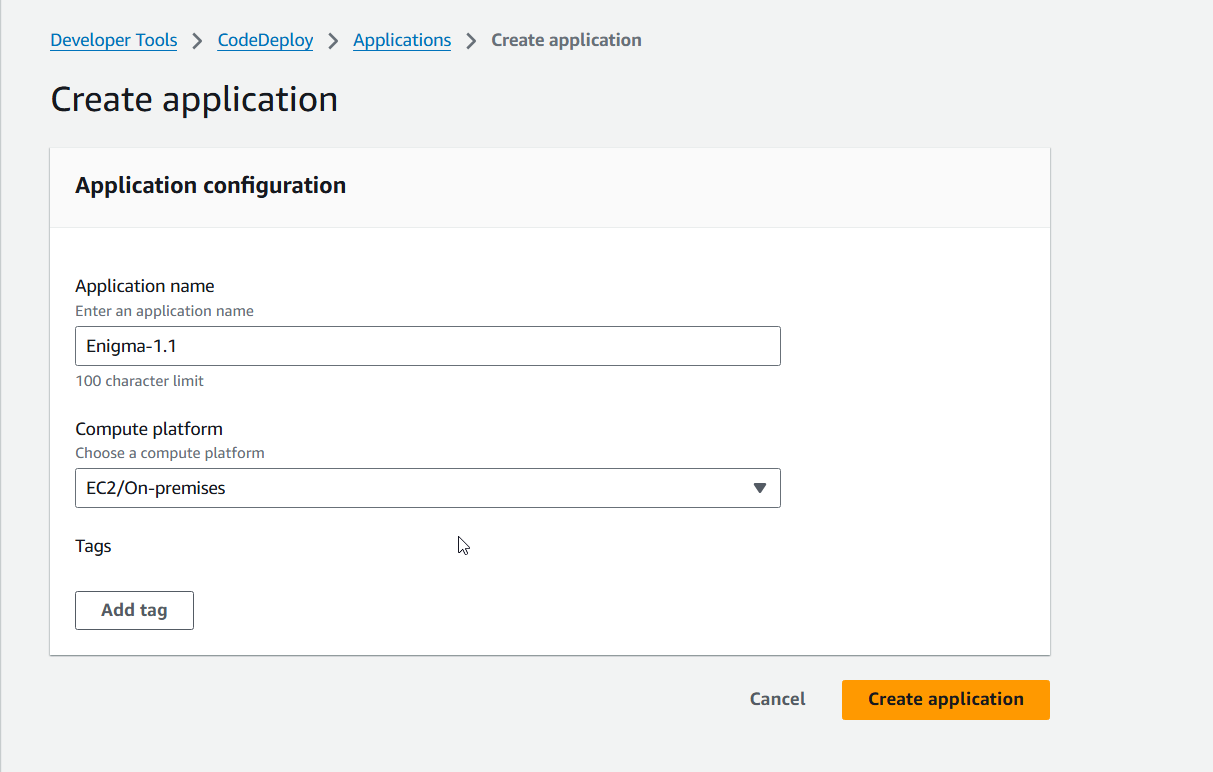
Task: Click the Add tag button
Action: pyautogui.click(x=134, y=610)
